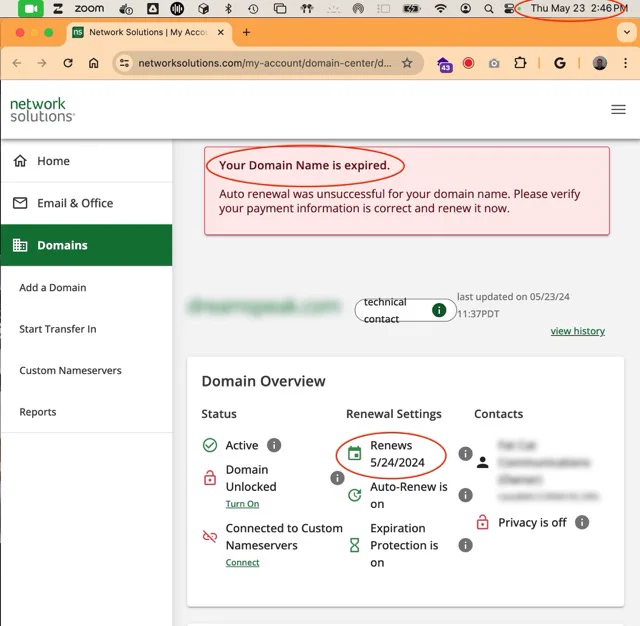Open the hamburger menu

618,109
